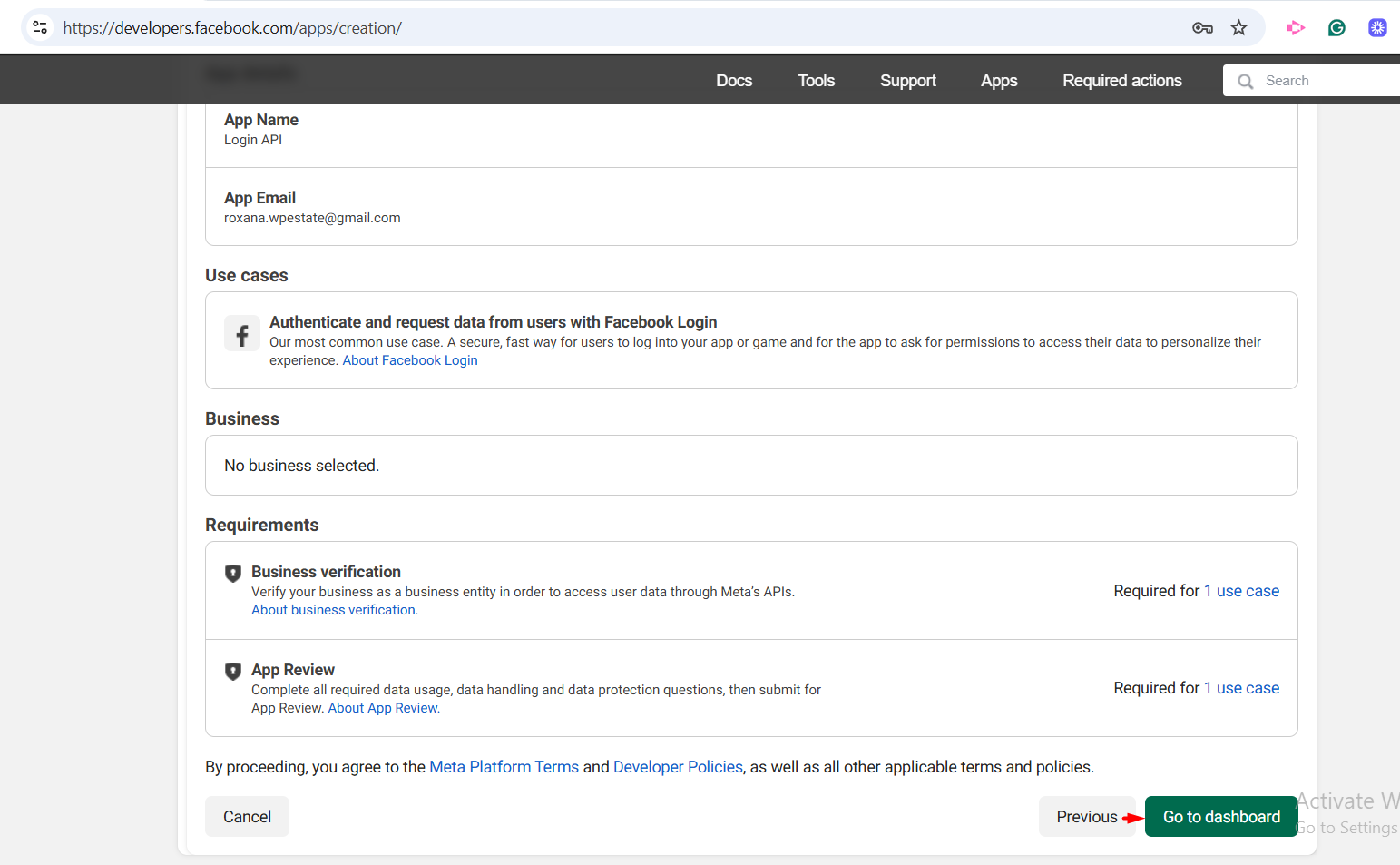
Task: Open the Support menu item
Action: (907, 81)
